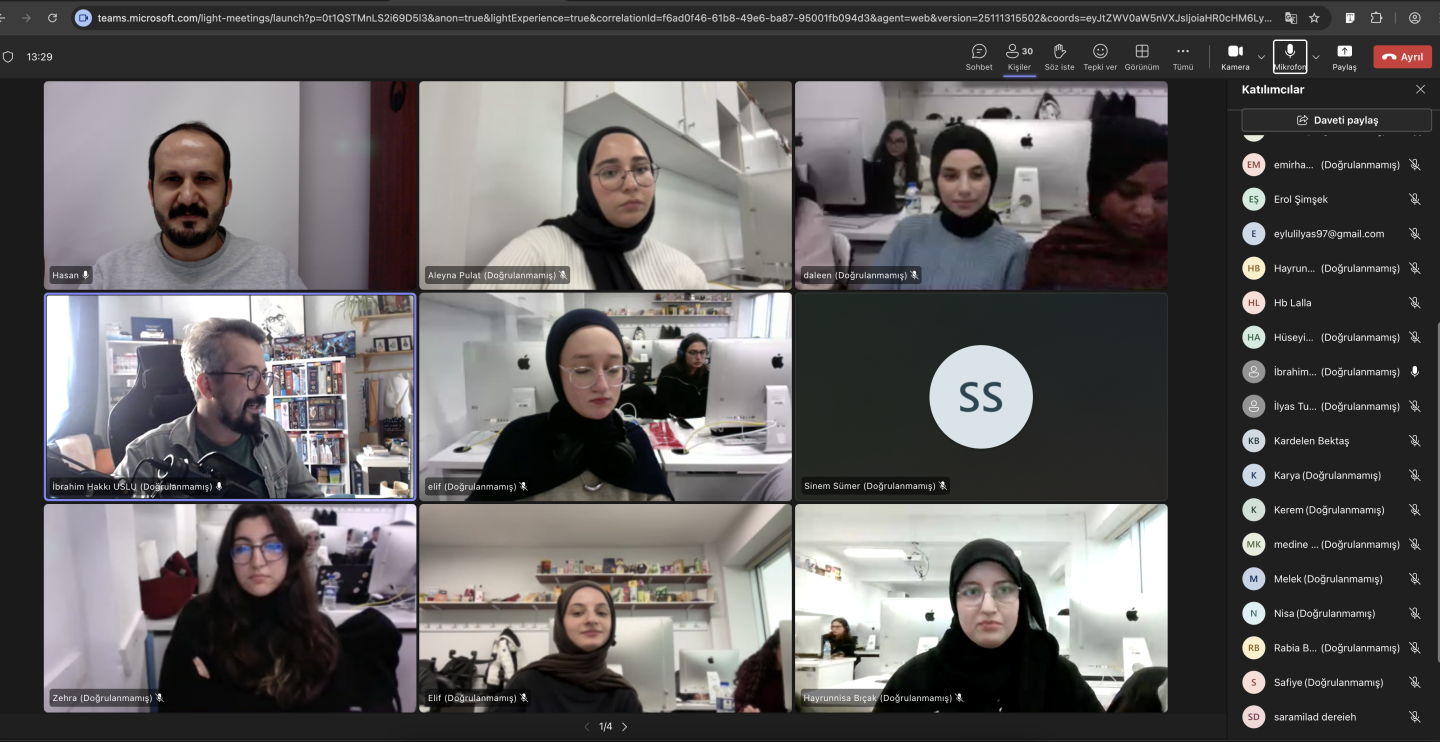Toggle the Kişiler participants panel
This screenshot has width=1440, height=742.
tap(1019, 57)
